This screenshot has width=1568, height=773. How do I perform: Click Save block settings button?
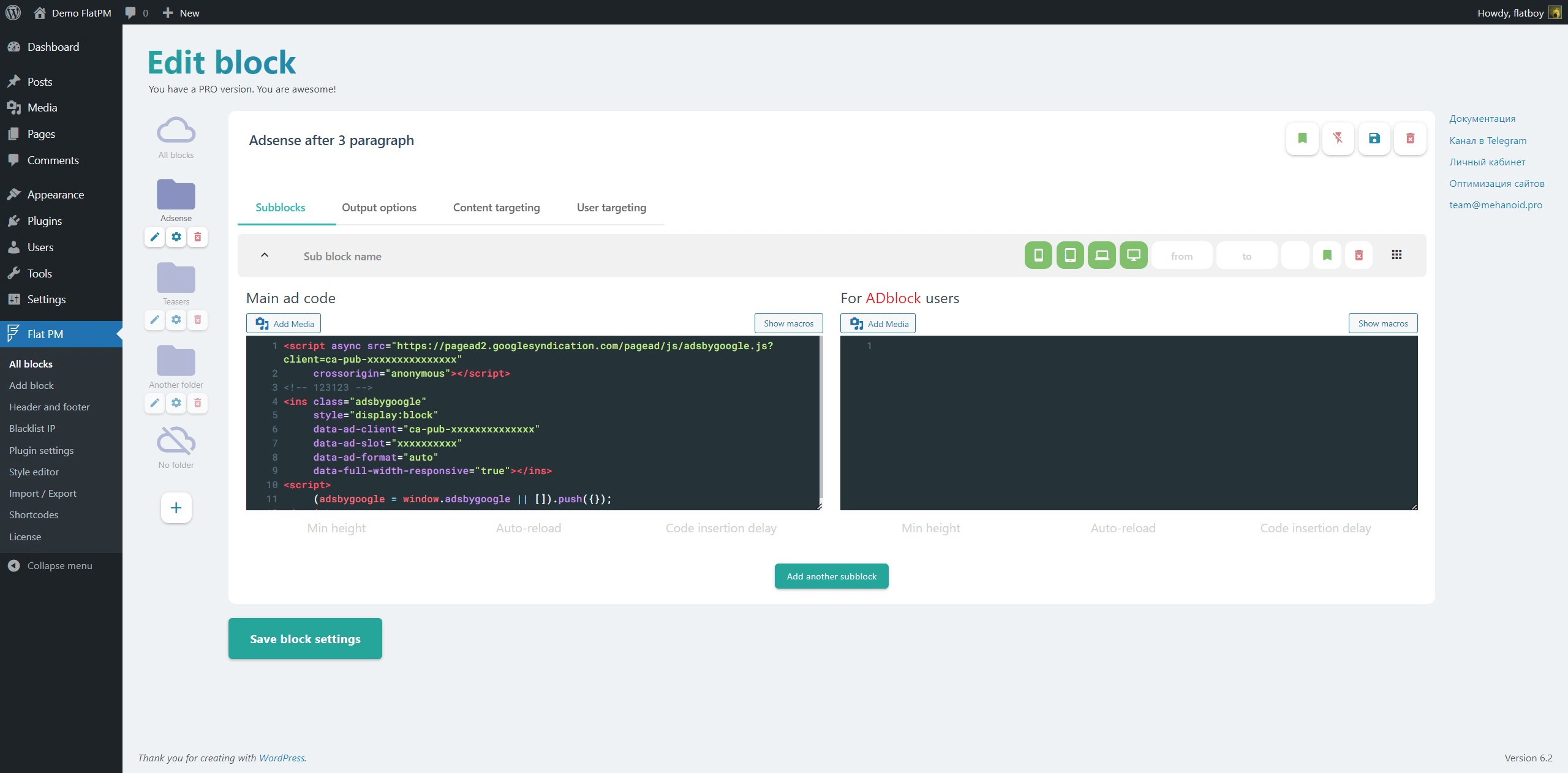click(305, 639)
